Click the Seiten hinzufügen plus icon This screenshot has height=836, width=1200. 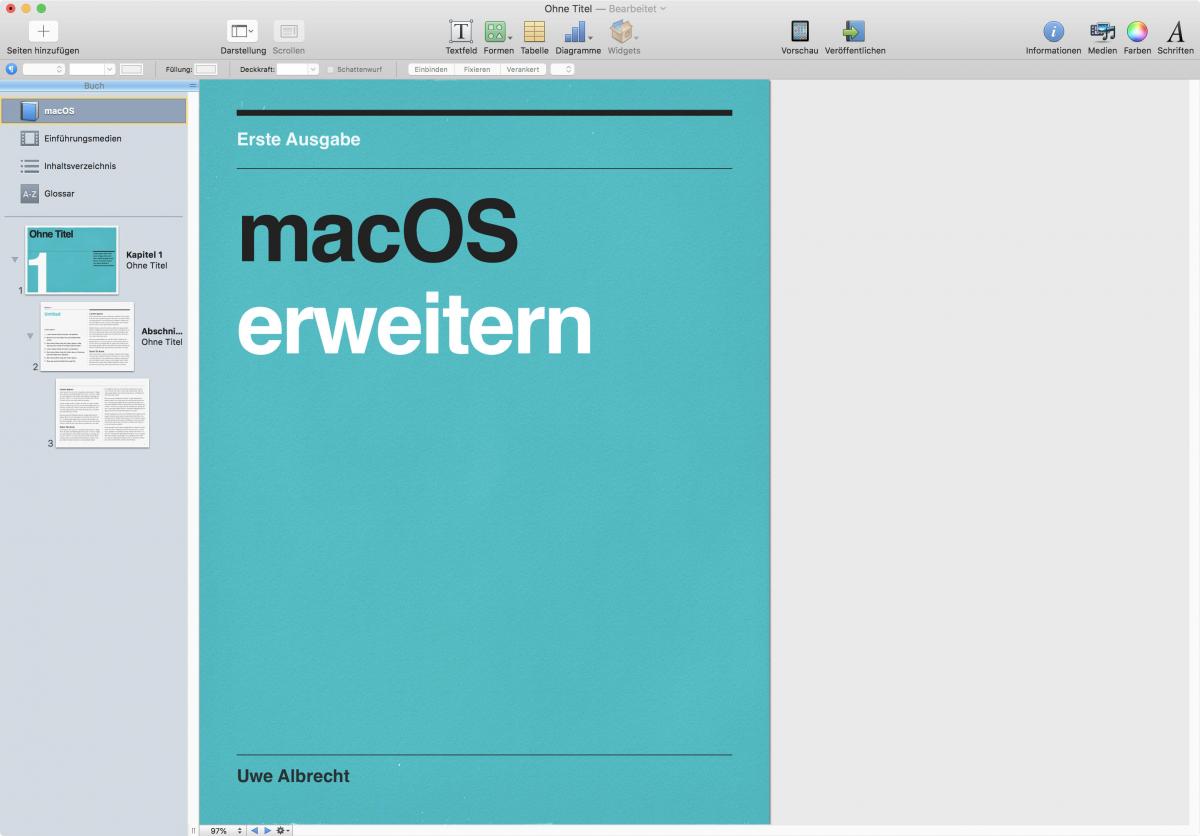[x=43, y=31]
